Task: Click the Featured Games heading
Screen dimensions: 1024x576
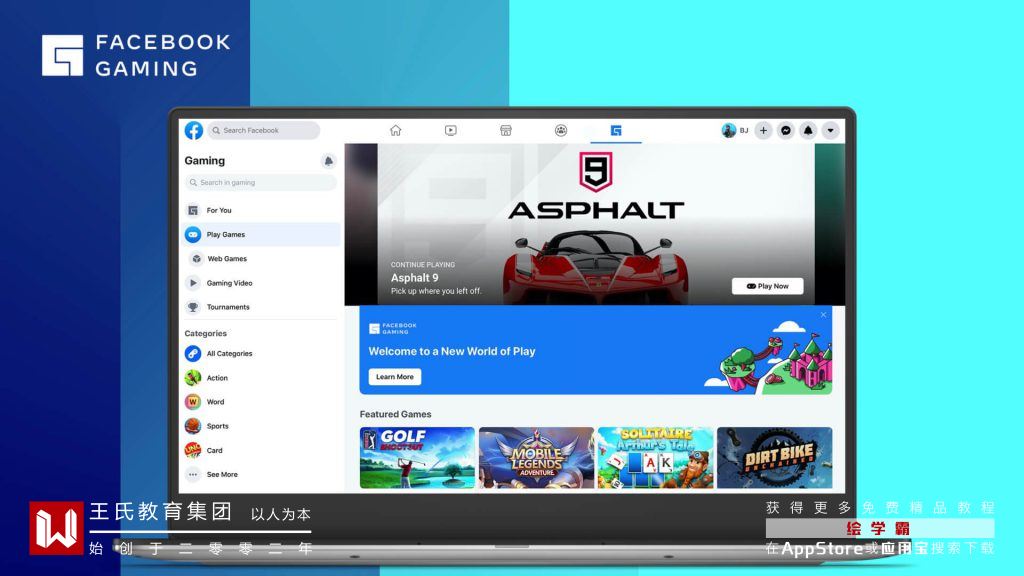Action: 396,414
